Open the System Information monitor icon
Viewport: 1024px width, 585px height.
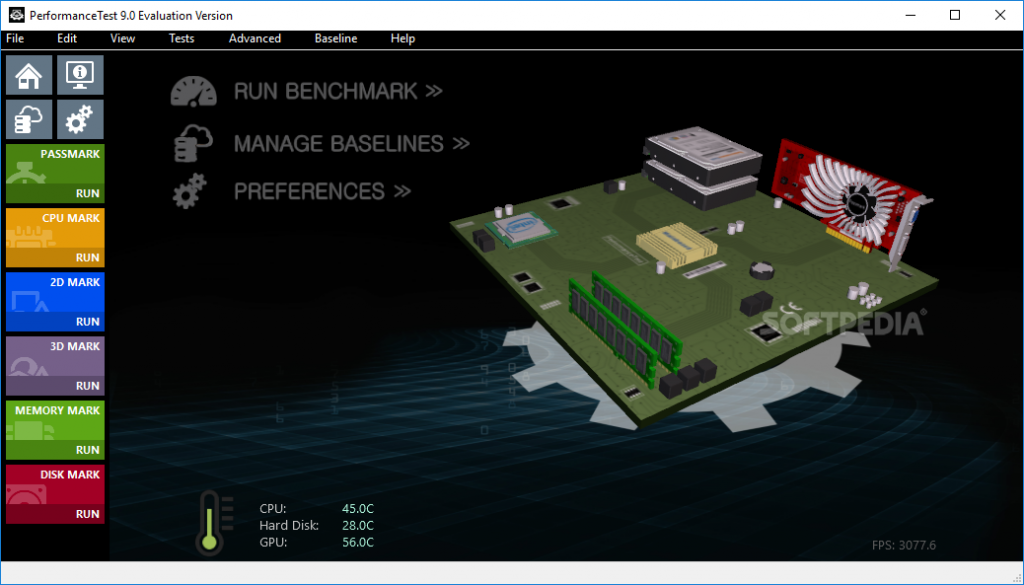(x=80, y=74)
